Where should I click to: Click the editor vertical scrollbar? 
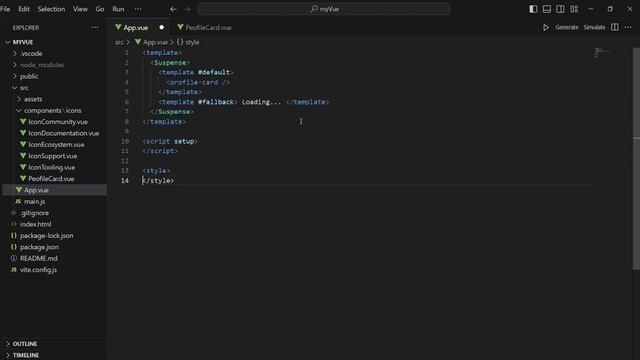point(636,158)
